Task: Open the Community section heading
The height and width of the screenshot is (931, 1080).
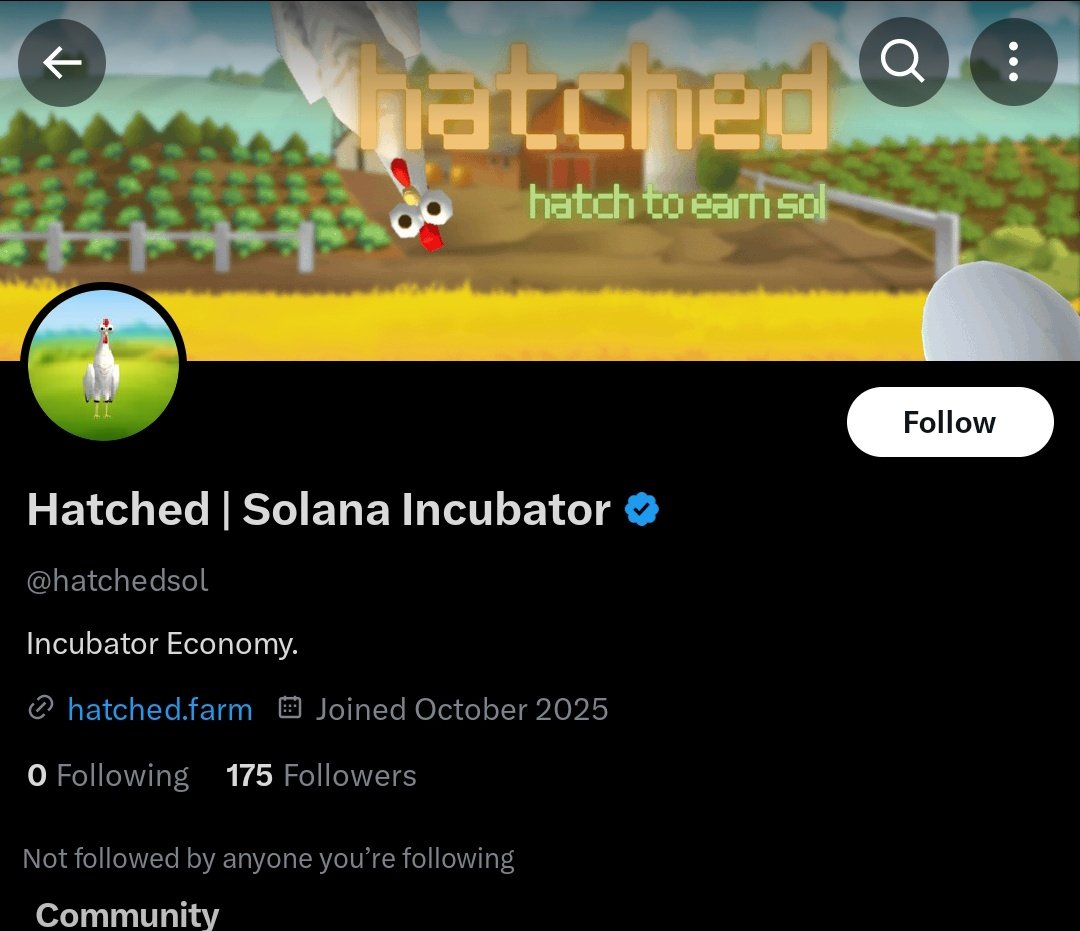Action: (x=127, y=914)
